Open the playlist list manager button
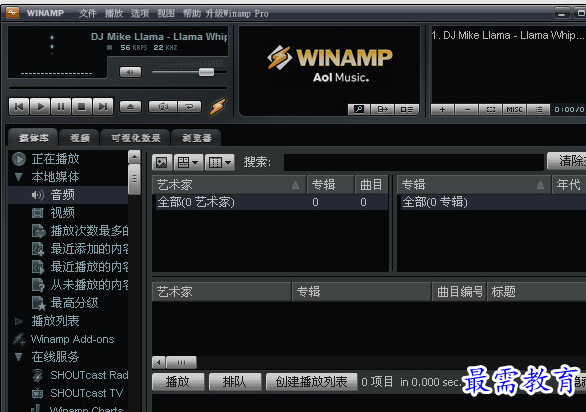 pyautogui.click(x=539, y=110)
